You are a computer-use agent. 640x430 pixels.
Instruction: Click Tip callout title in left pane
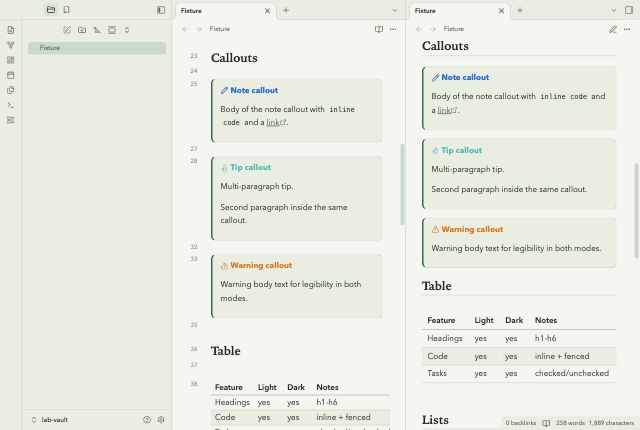(x=251, y=167)
